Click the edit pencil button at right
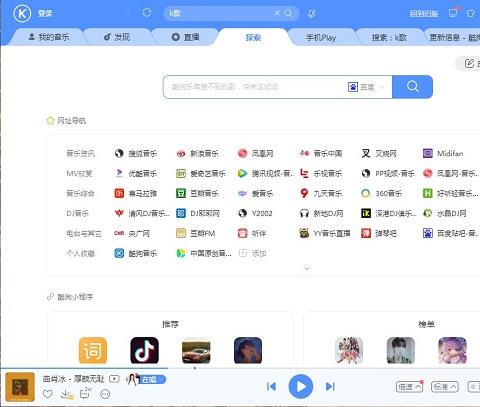 point(469,63)
